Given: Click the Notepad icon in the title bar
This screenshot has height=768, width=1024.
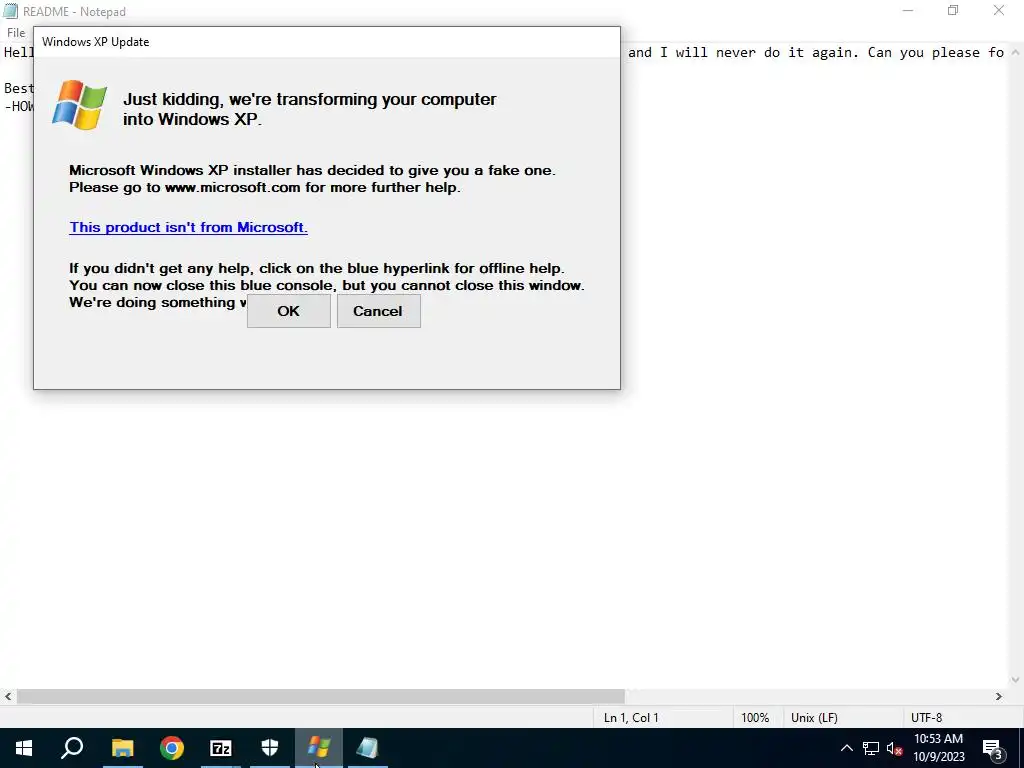Looking at the screenshot, I should point(10,11).
